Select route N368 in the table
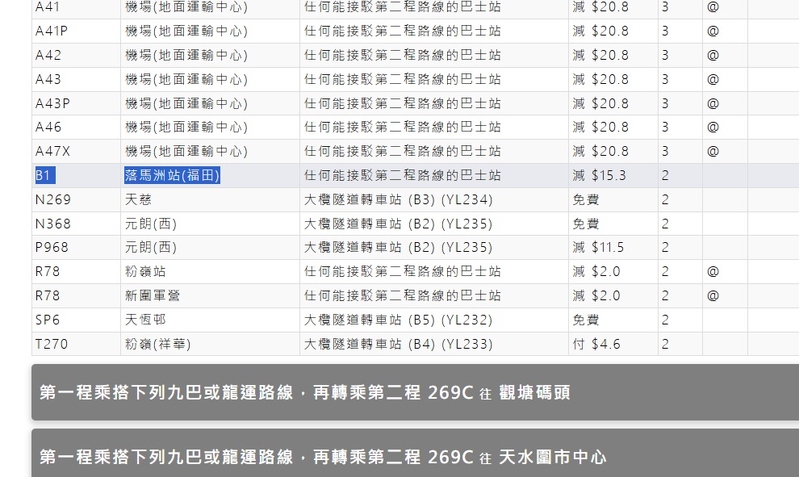Screen dimensions: 799x477 pos(53,223)
